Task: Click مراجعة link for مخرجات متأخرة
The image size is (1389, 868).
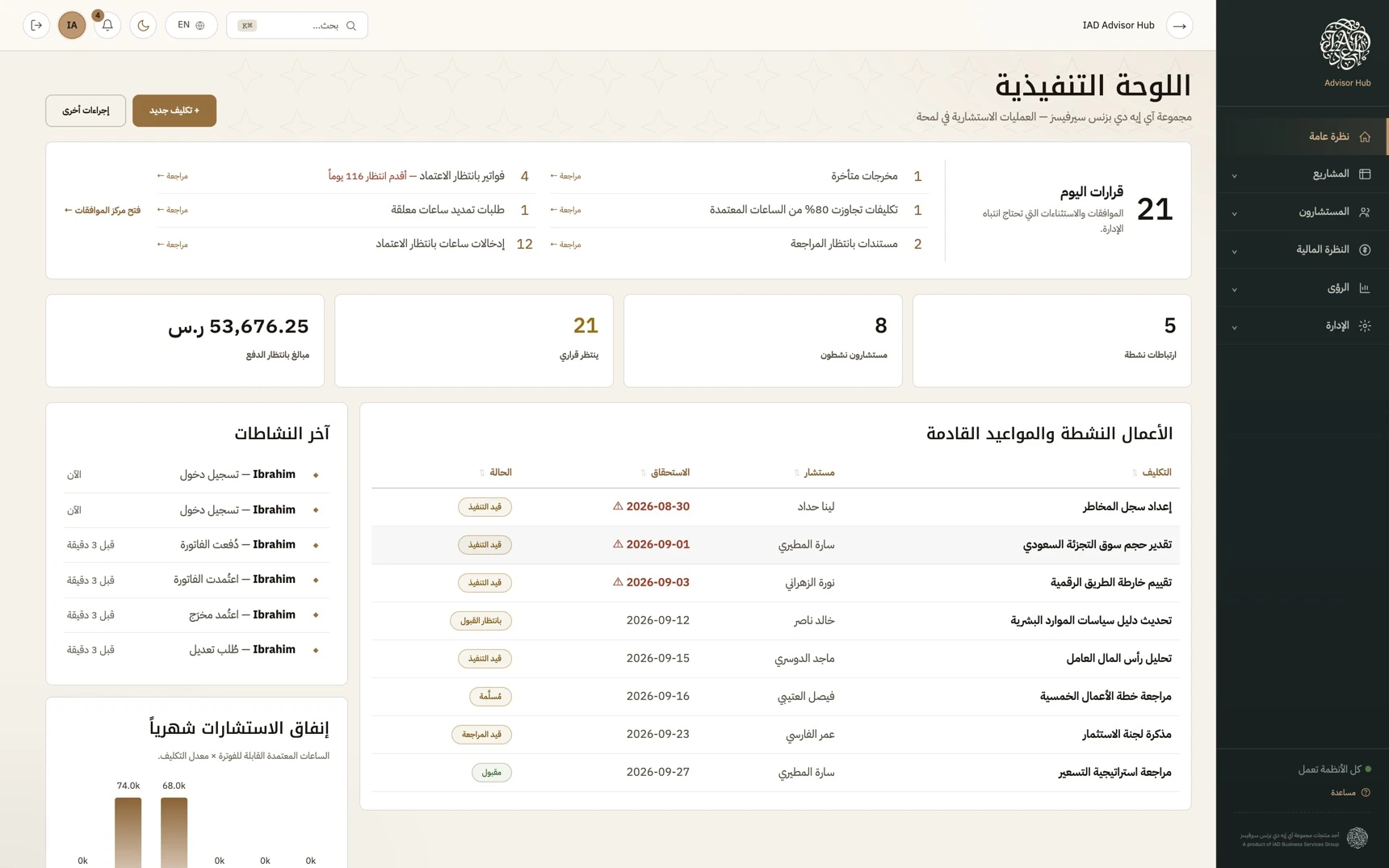Action: point(565,176)
